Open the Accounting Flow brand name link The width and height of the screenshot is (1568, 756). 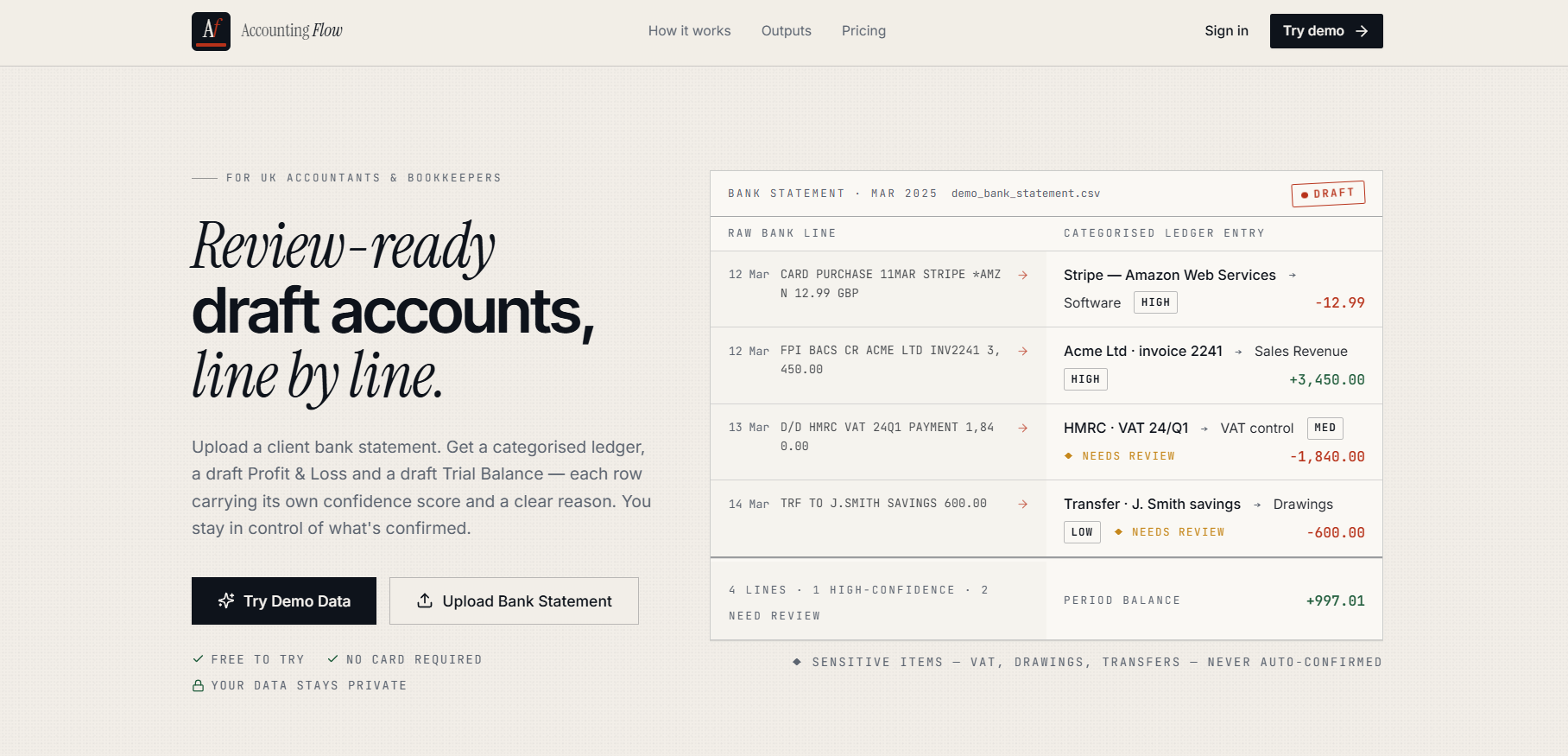click(x=292, y=31)
